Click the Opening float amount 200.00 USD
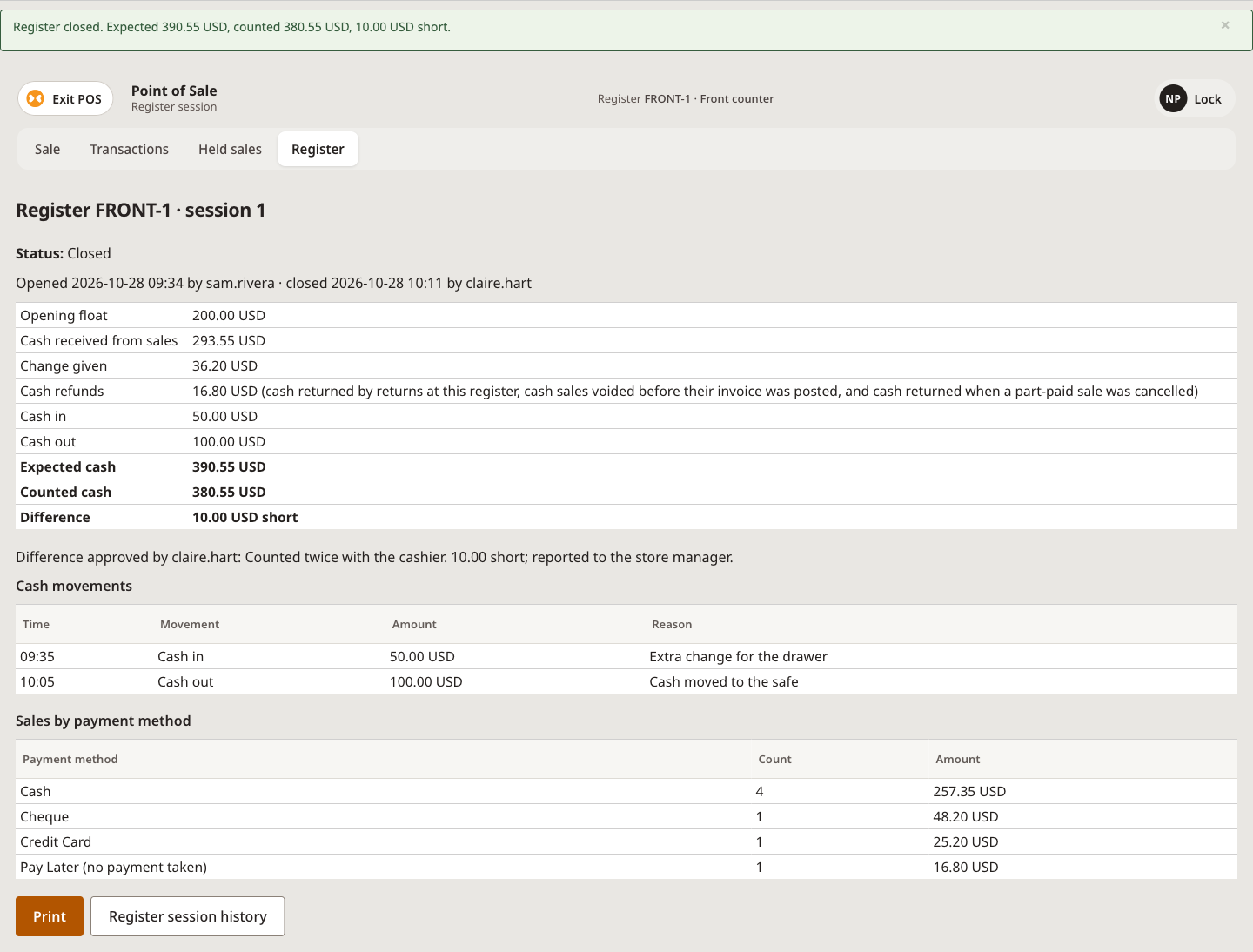Viewport: 1253px width, 952px height. pyautogui.click(x=229, y=315)
